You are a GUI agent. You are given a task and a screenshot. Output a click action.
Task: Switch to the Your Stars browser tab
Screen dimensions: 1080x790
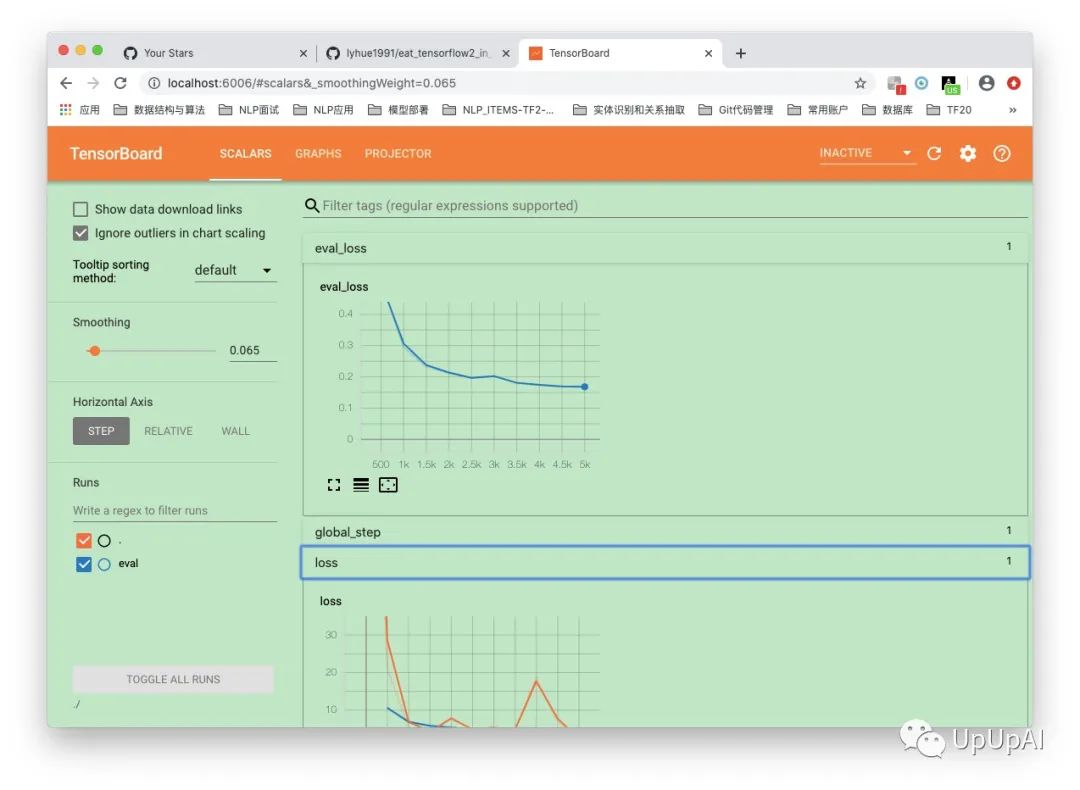tap(214, 53)
